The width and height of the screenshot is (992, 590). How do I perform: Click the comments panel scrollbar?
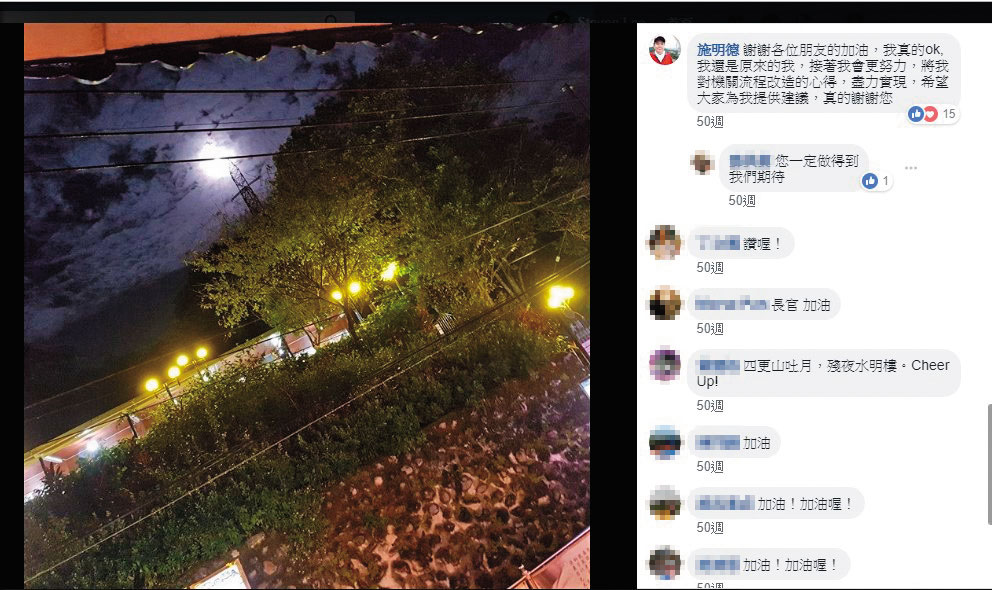[989, 465]
